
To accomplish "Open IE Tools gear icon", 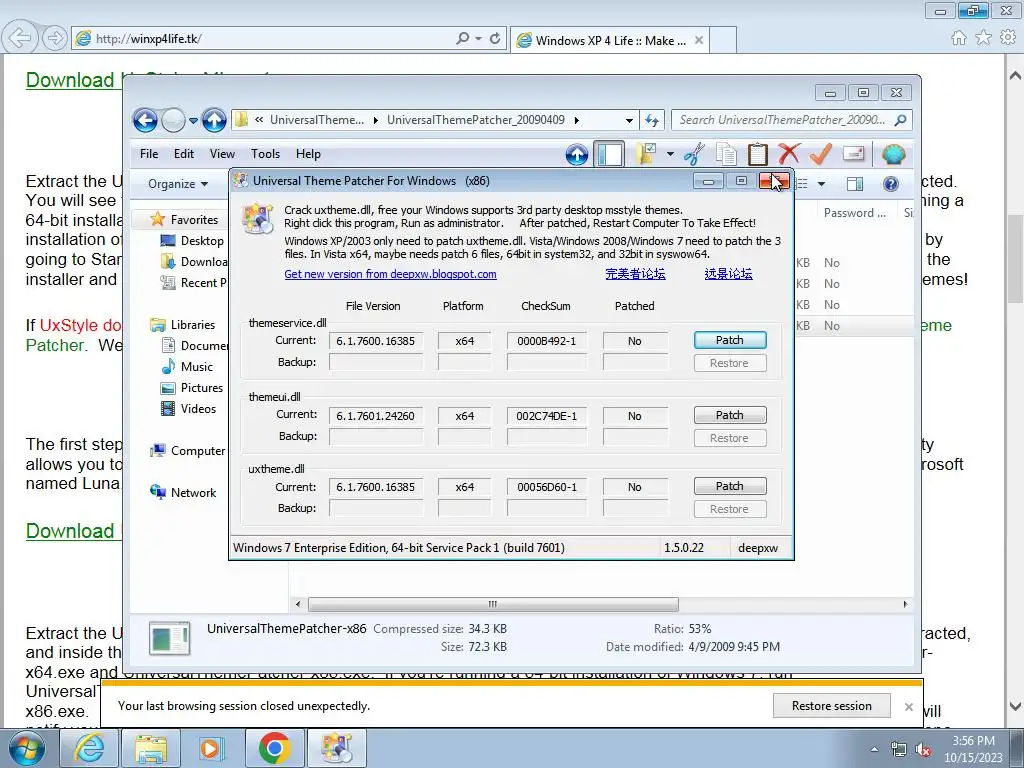I will pyautogui.click(x=1008, y=38).
